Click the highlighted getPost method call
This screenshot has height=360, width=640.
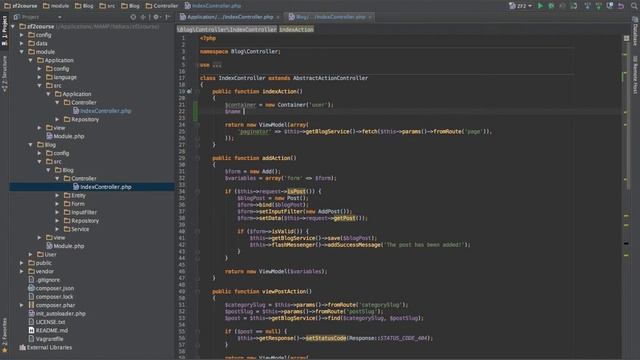coord(344,218)
